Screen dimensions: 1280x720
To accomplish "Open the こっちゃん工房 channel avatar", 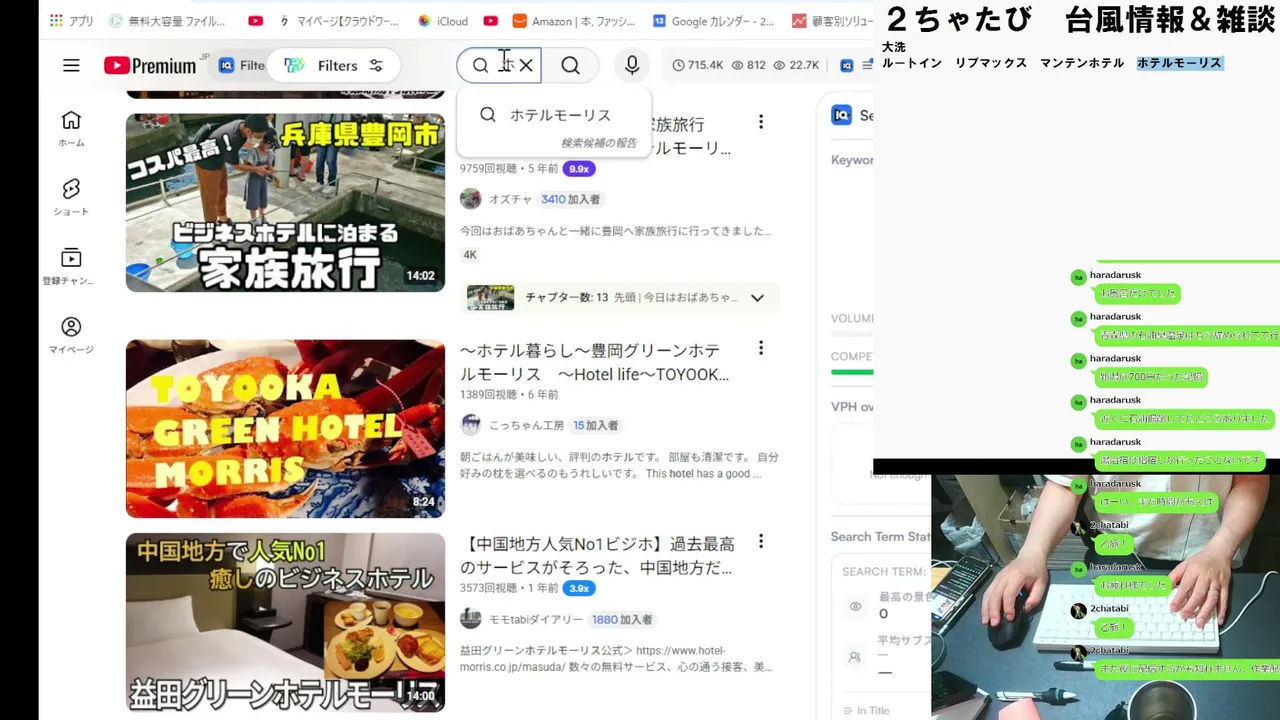I will point(471,425).
